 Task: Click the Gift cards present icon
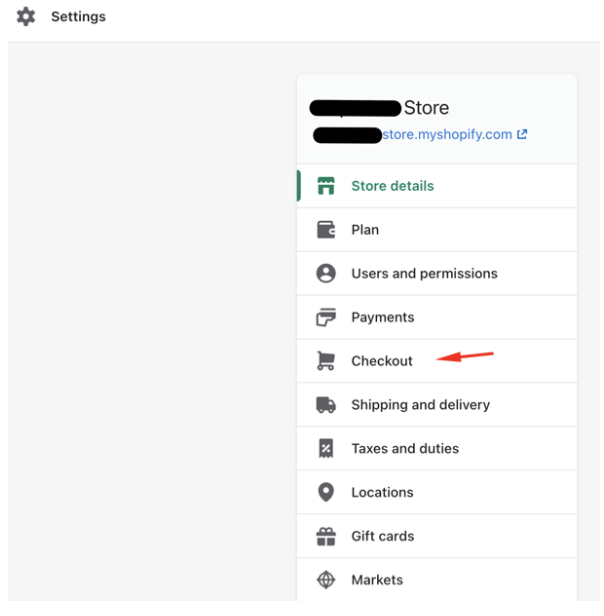click(326, 536)
